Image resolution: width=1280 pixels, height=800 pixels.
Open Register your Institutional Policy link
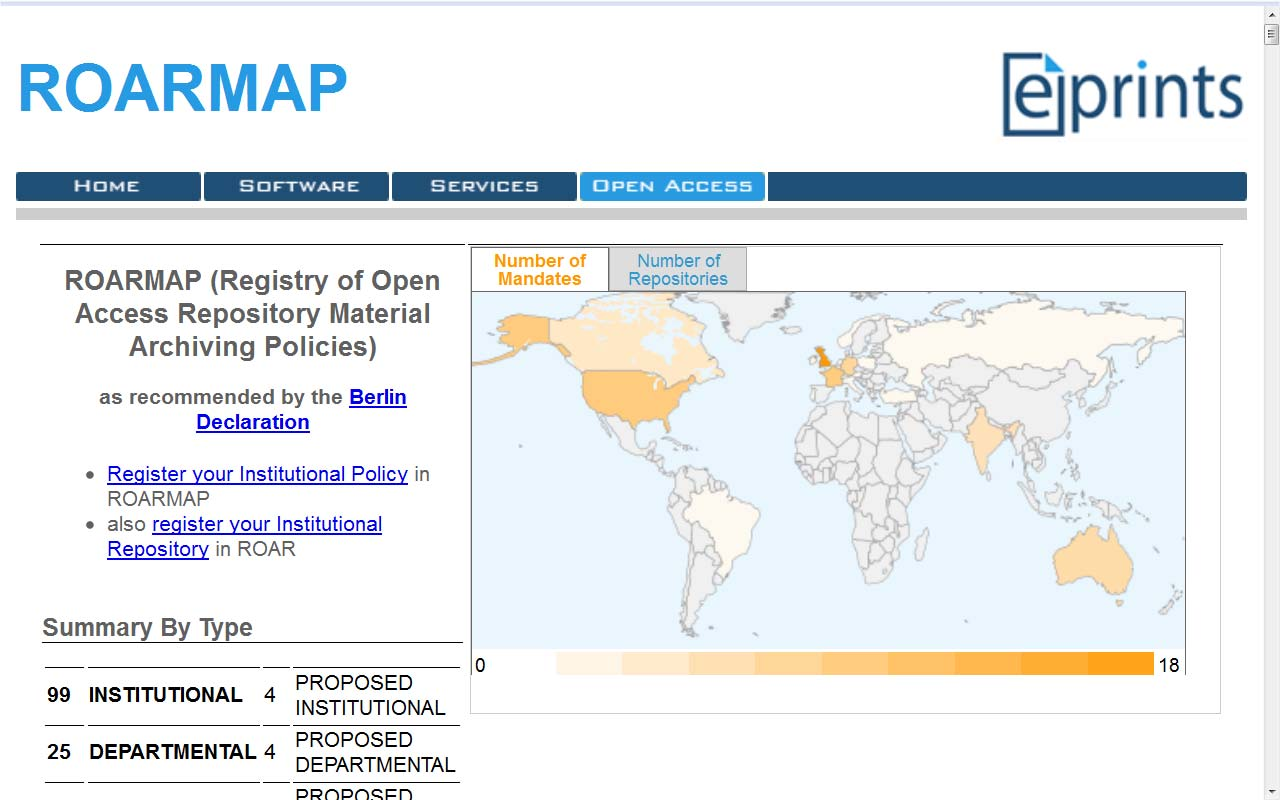257,474
